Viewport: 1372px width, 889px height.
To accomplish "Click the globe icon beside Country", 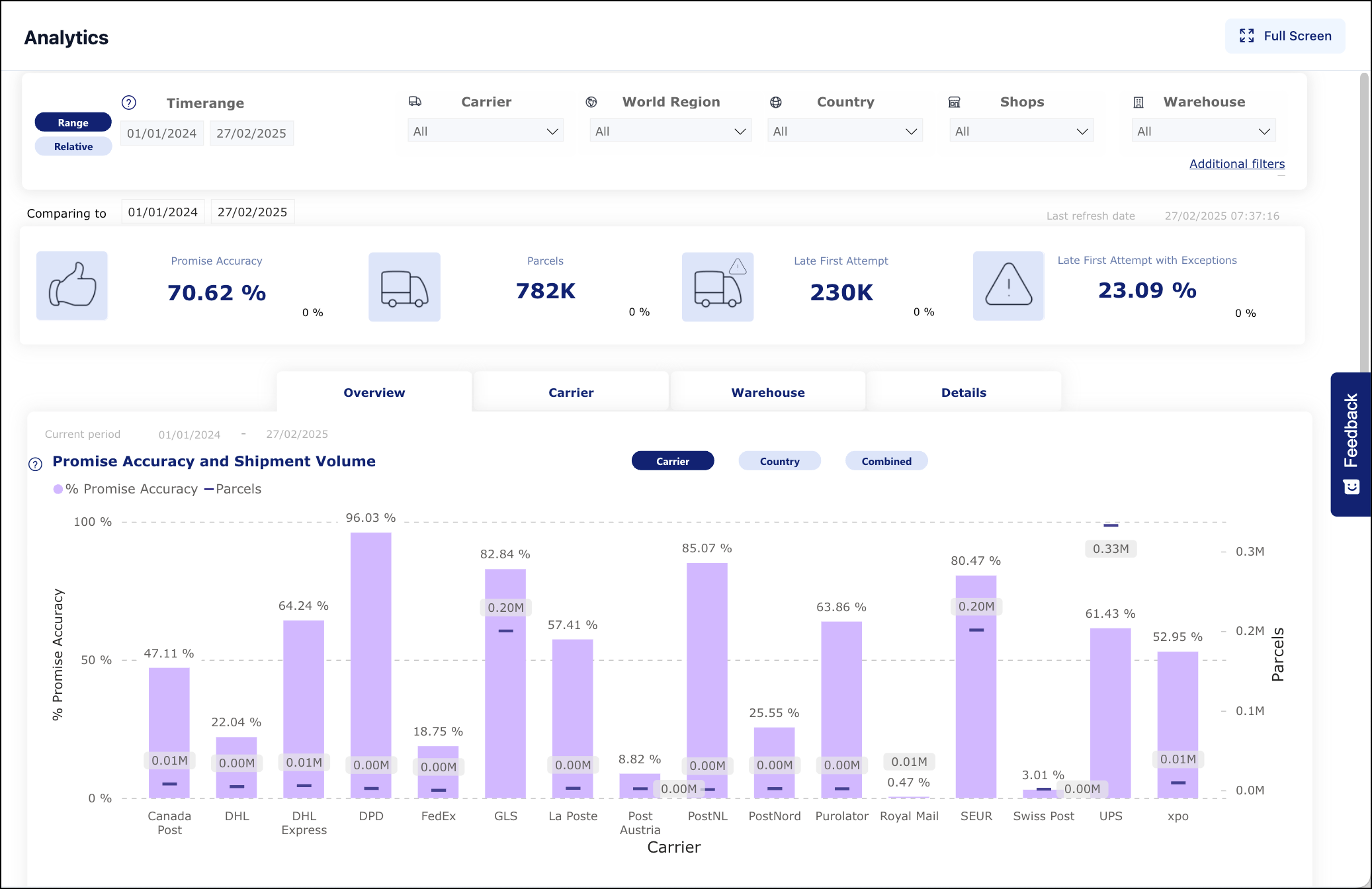I will click(x=776, y=102).
